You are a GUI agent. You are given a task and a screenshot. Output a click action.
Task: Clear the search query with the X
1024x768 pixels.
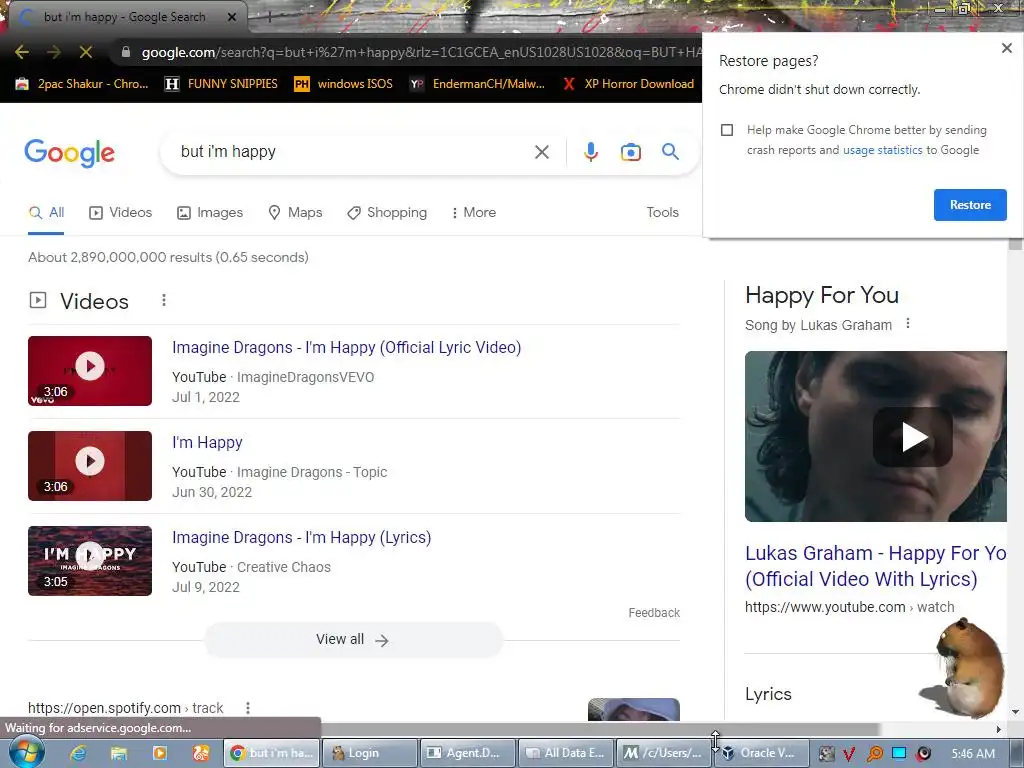[x=541, y=152]
